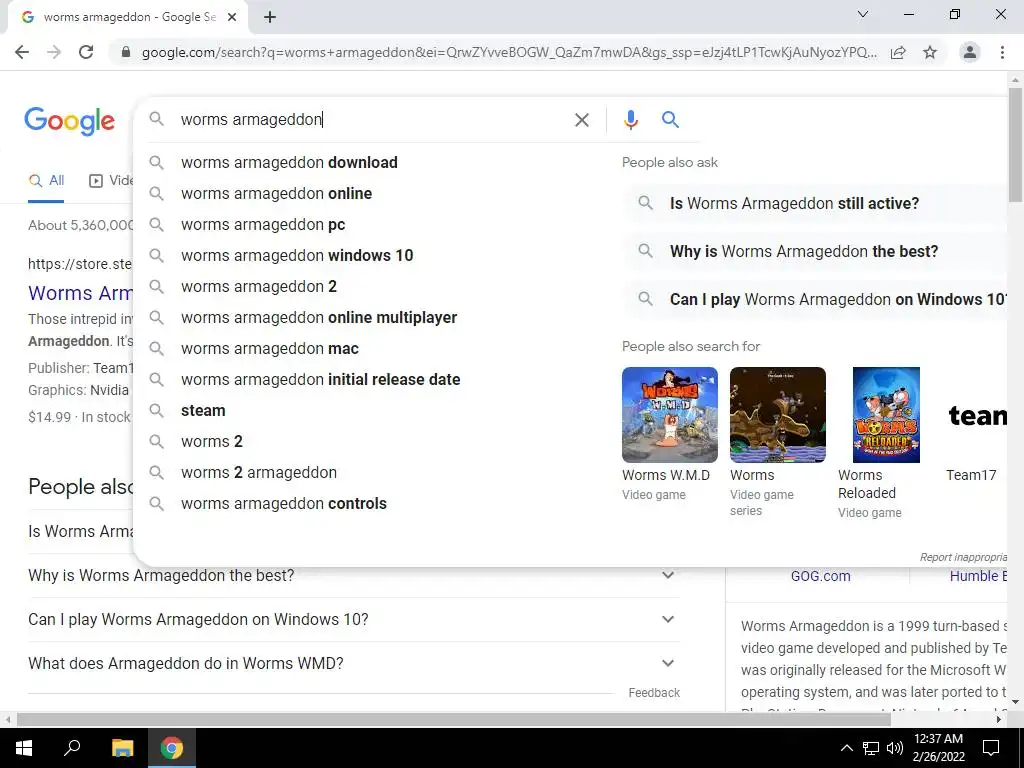1024x768 pixels.
Task: Submit search with the blue magnifier icon
Action: coord(670,120)
